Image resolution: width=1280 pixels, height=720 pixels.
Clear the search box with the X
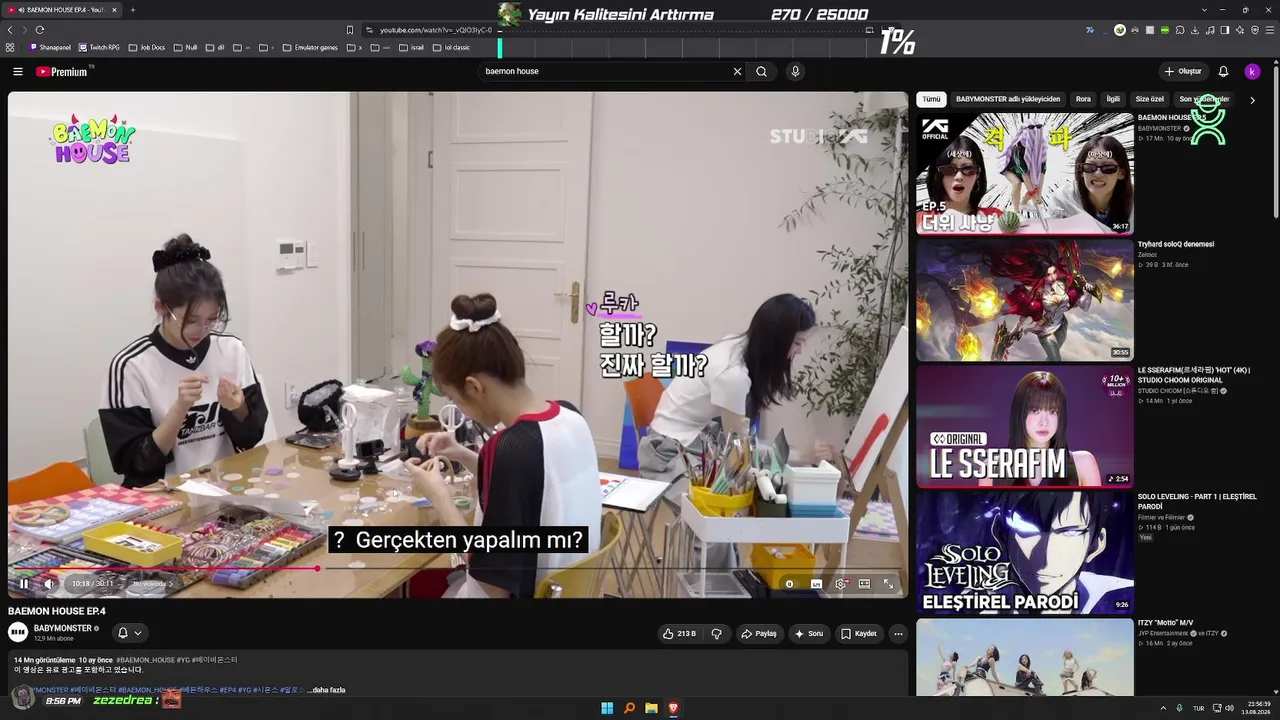[x=737, y=72]
